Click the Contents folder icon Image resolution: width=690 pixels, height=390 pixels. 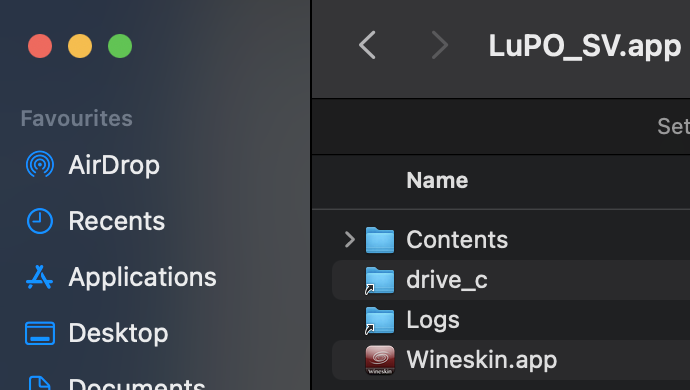(x=380, y=240)
